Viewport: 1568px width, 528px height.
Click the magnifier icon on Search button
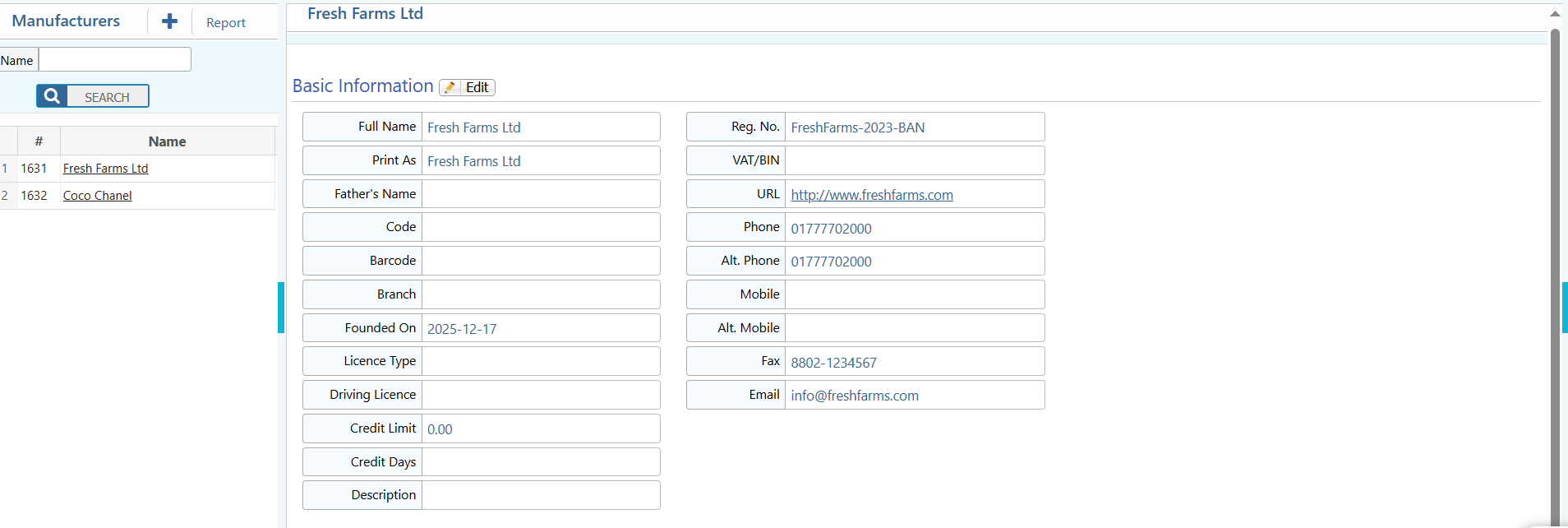pyautogui.click(x=52, y=96)
